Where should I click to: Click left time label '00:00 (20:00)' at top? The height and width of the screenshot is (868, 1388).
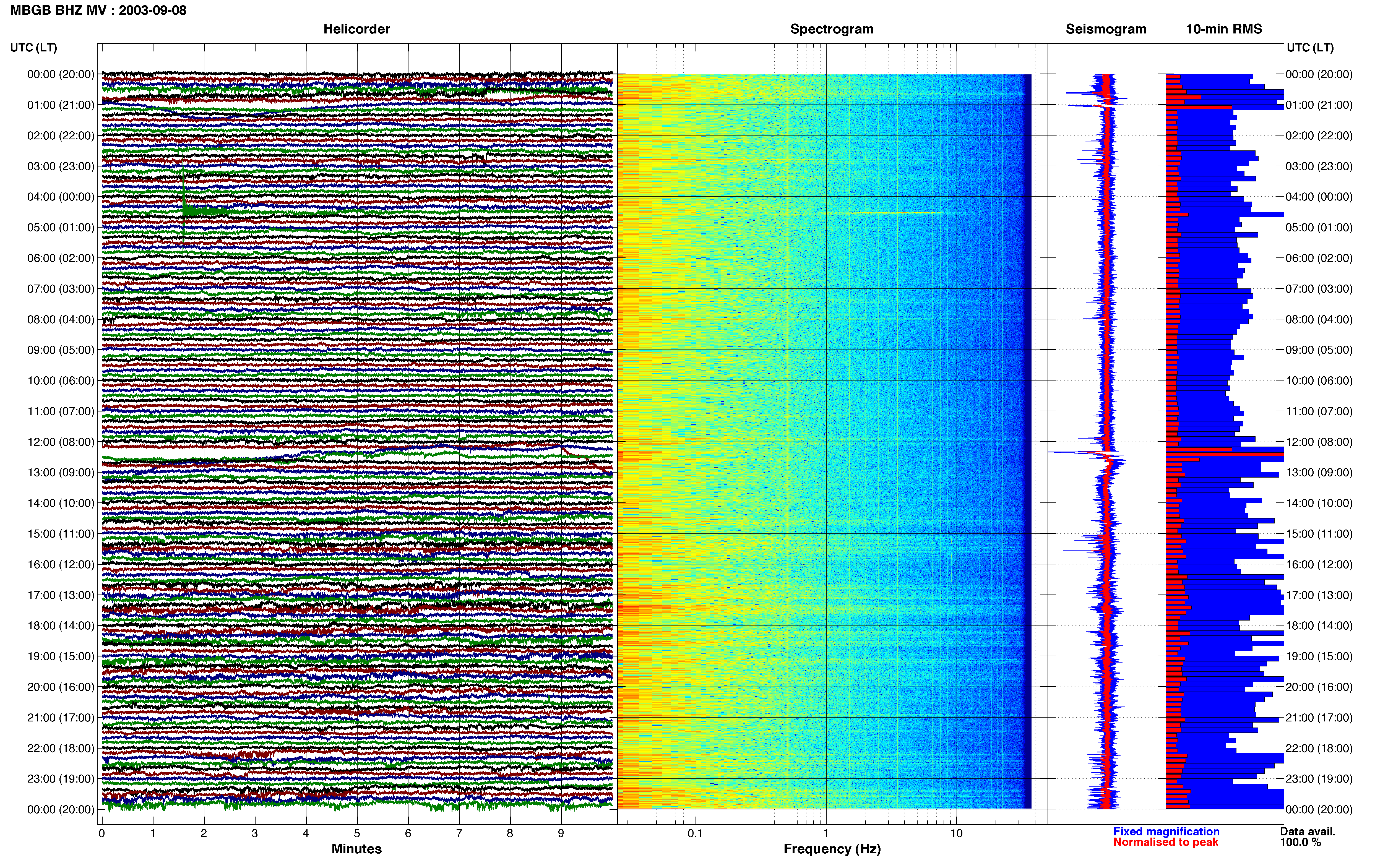coord(61,74)
